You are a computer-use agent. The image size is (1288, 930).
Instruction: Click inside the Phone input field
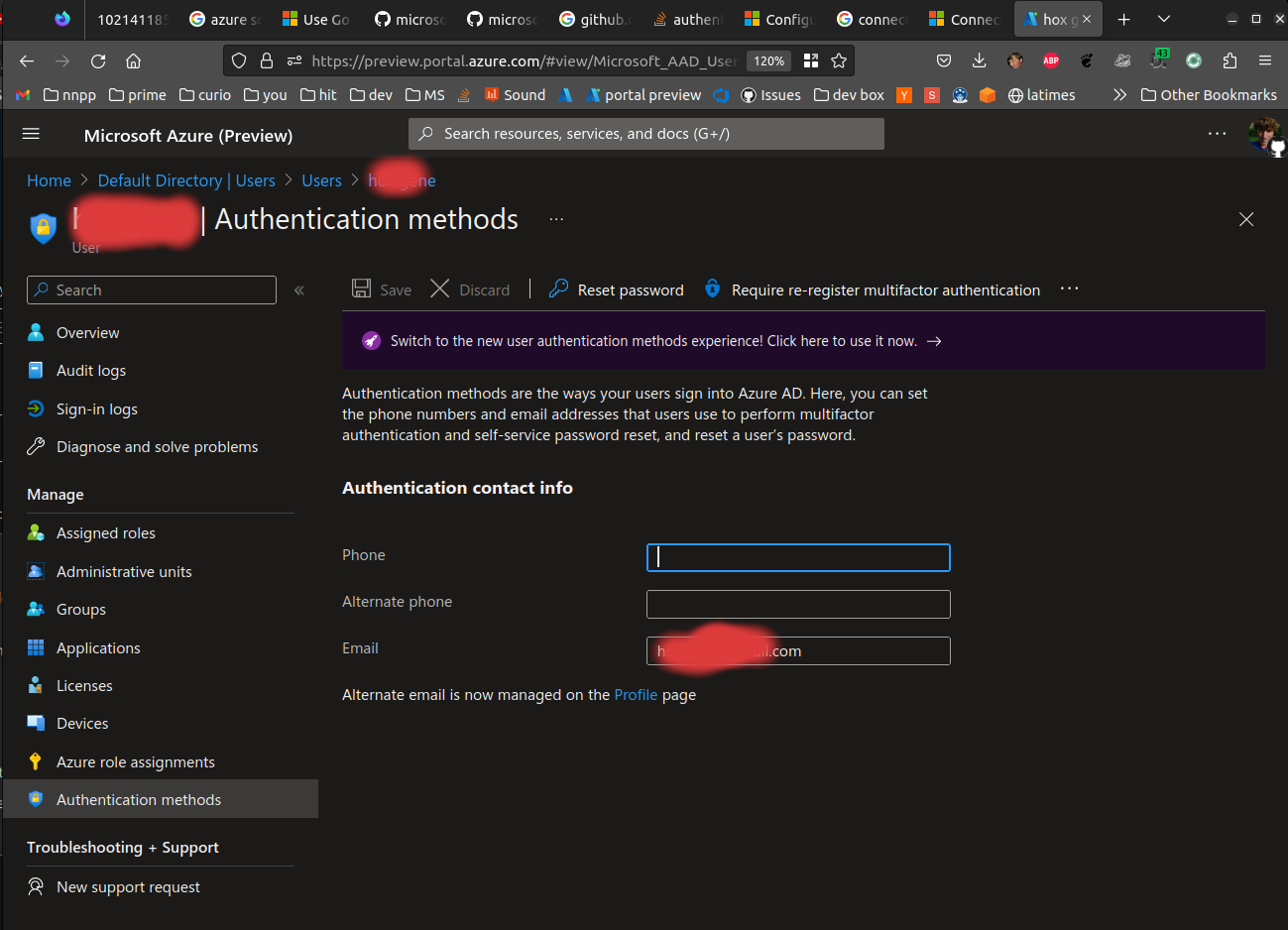click(798, 557)
